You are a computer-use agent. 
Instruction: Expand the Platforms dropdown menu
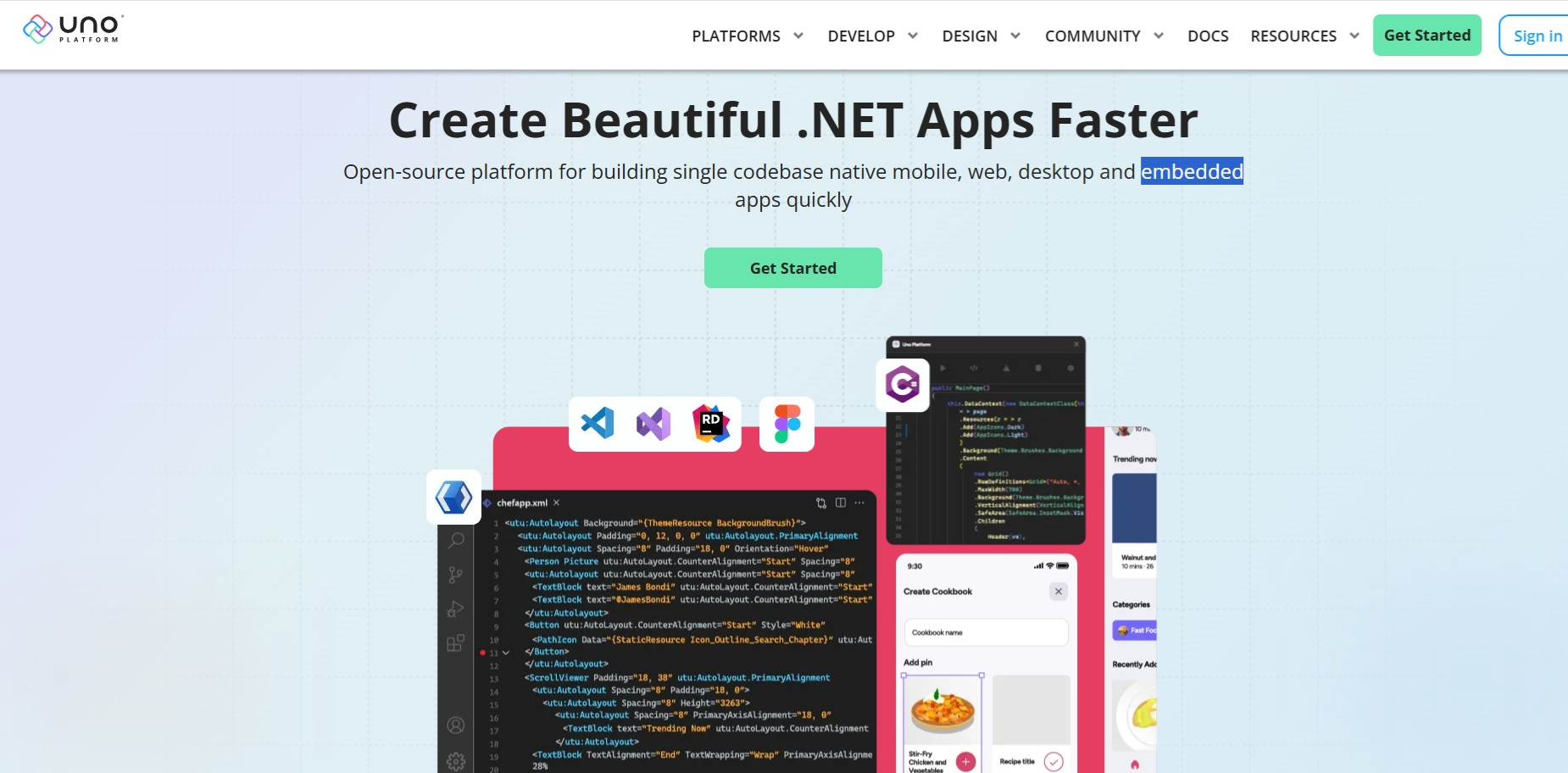pos(748,36)
